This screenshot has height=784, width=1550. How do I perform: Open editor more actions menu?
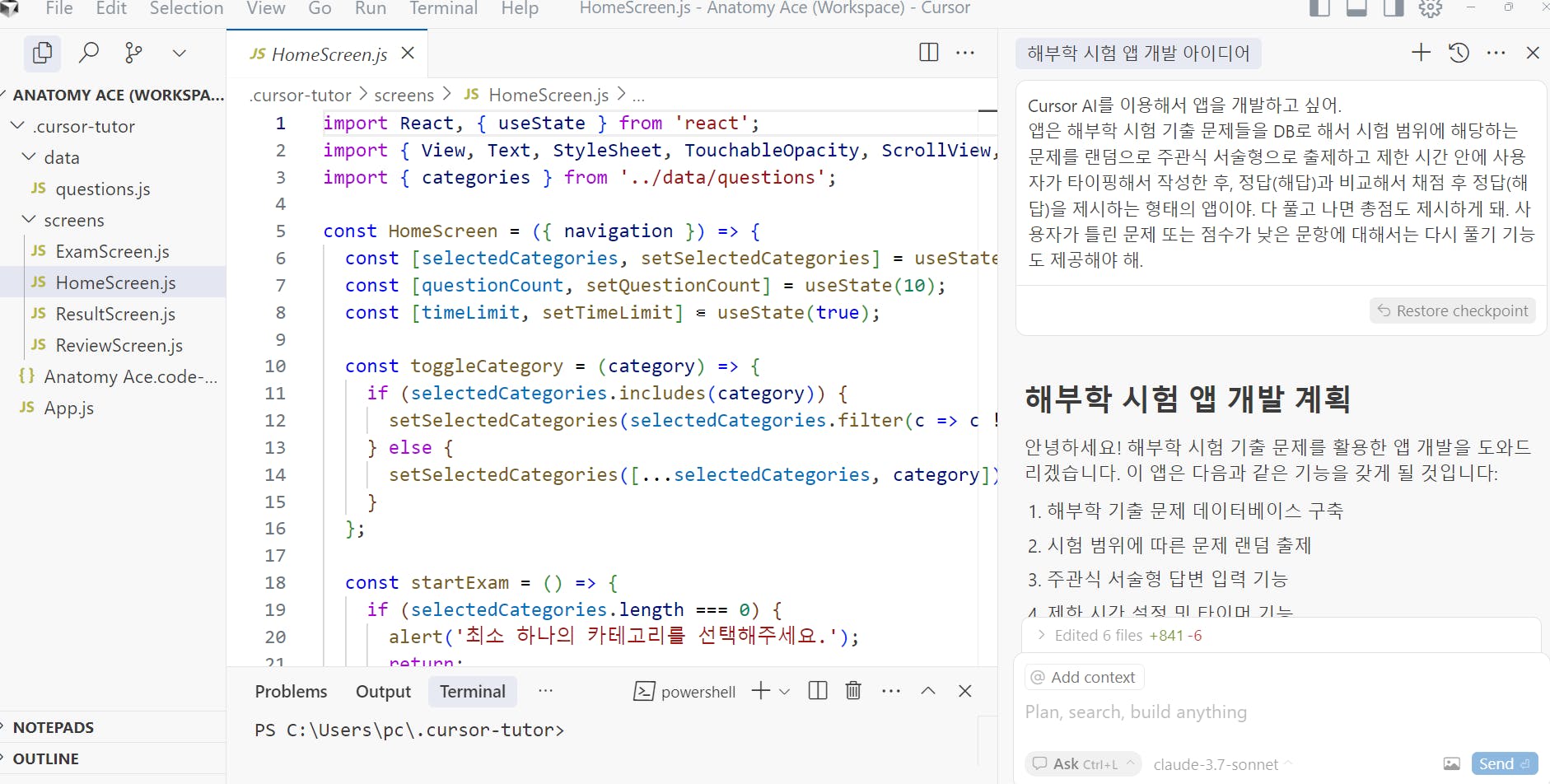point(965,53)
